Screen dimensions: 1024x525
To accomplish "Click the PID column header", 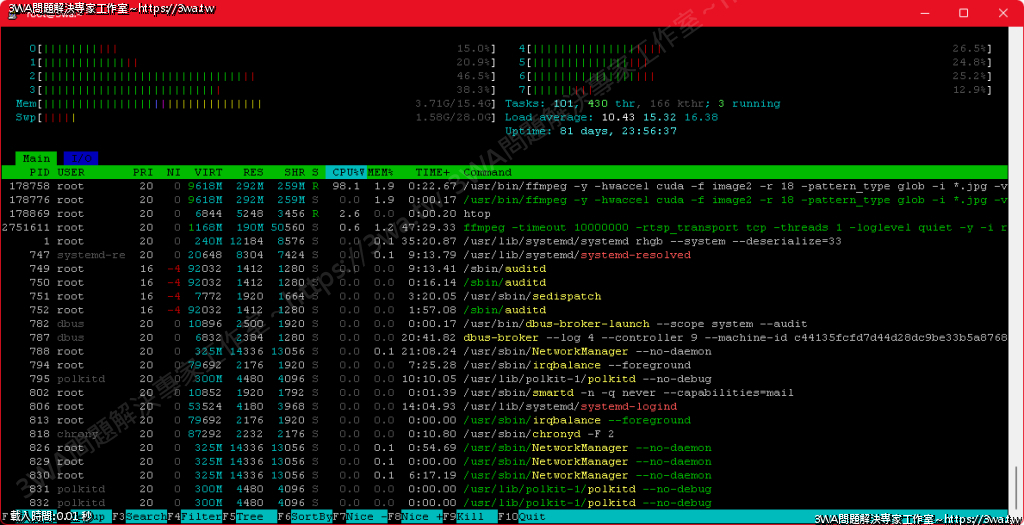I will 37,172.
